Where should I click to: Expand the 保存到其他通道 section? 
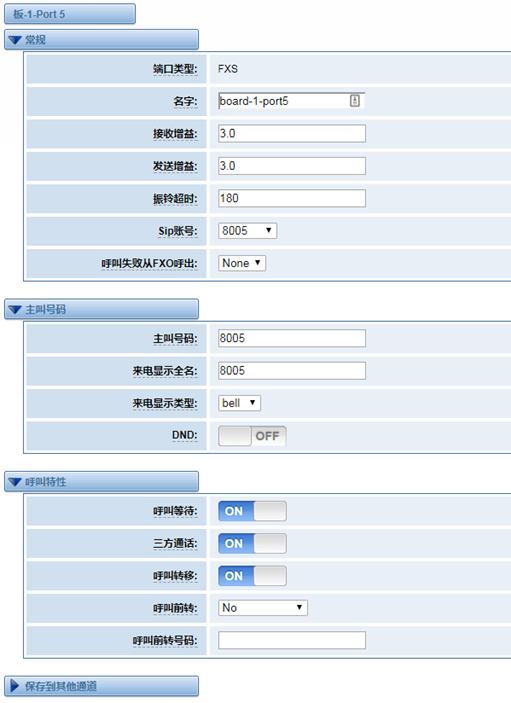[101, 686]
